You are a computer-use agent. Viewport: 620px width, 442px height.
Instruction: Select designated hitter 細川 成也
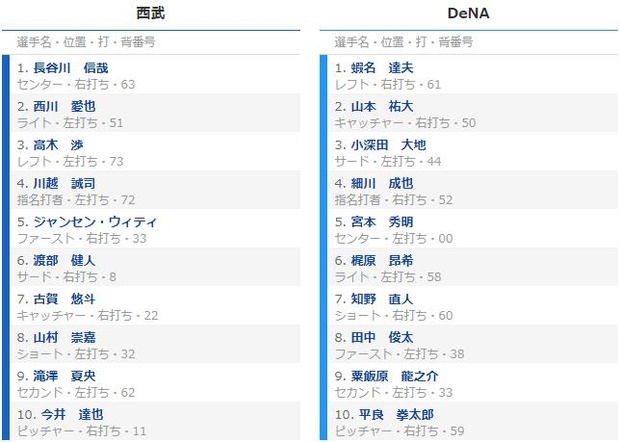pos(382,183)
